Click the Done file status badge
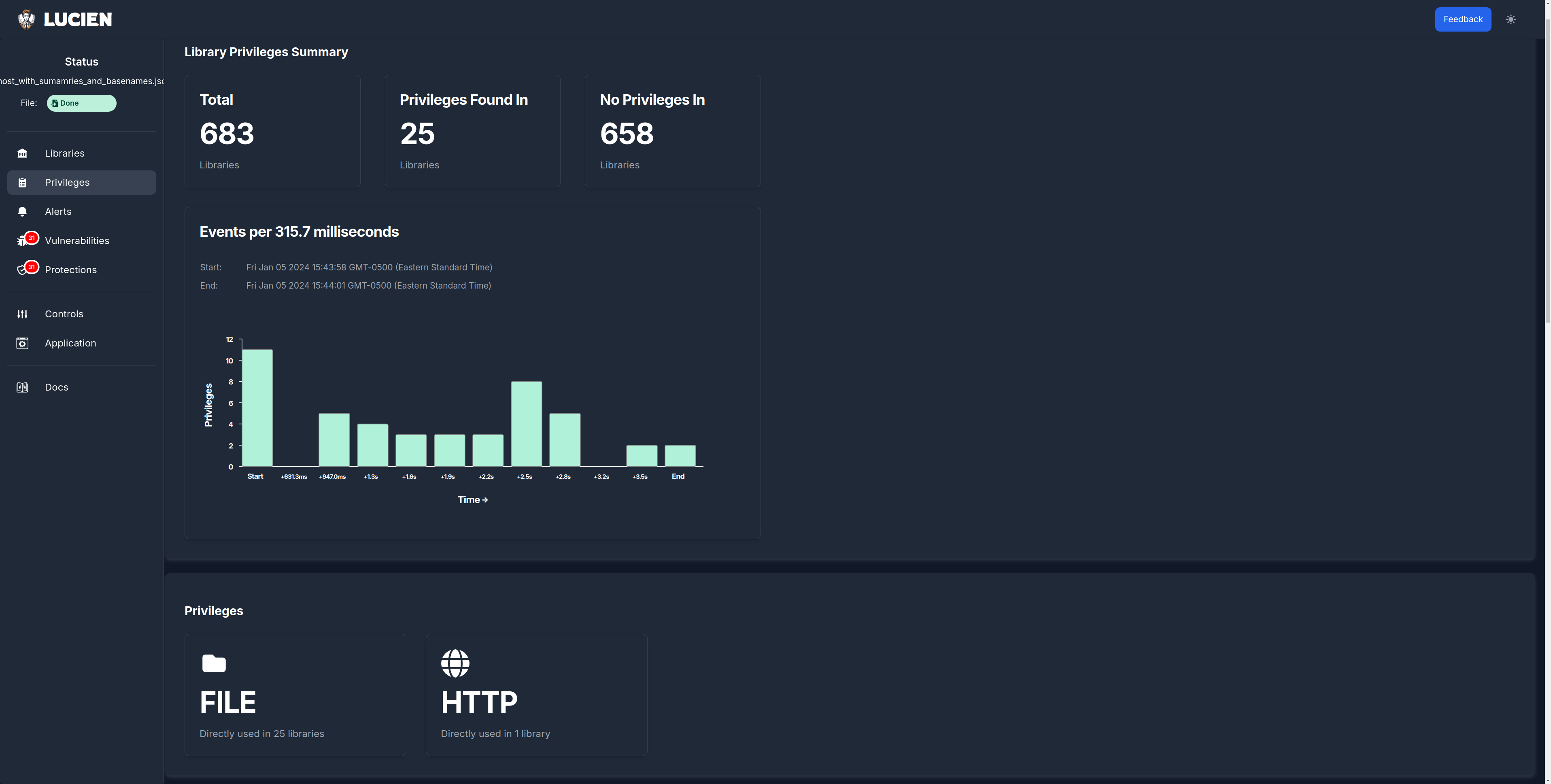 [81, 103]
